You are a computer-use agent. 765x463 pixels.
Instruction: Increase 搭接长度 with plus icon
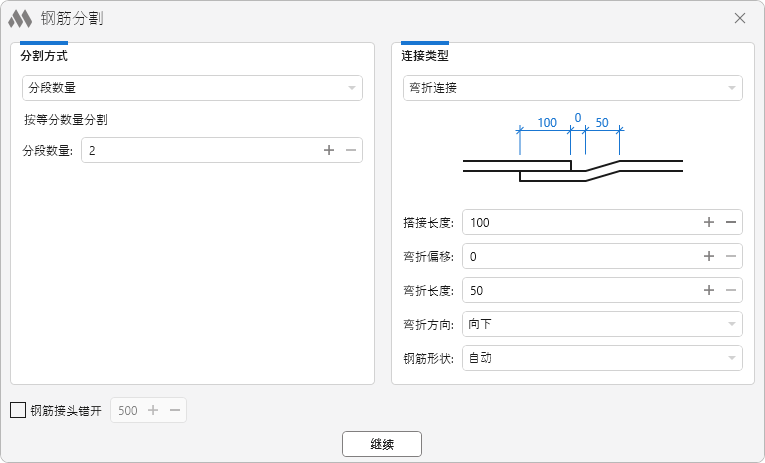(709, 222)
